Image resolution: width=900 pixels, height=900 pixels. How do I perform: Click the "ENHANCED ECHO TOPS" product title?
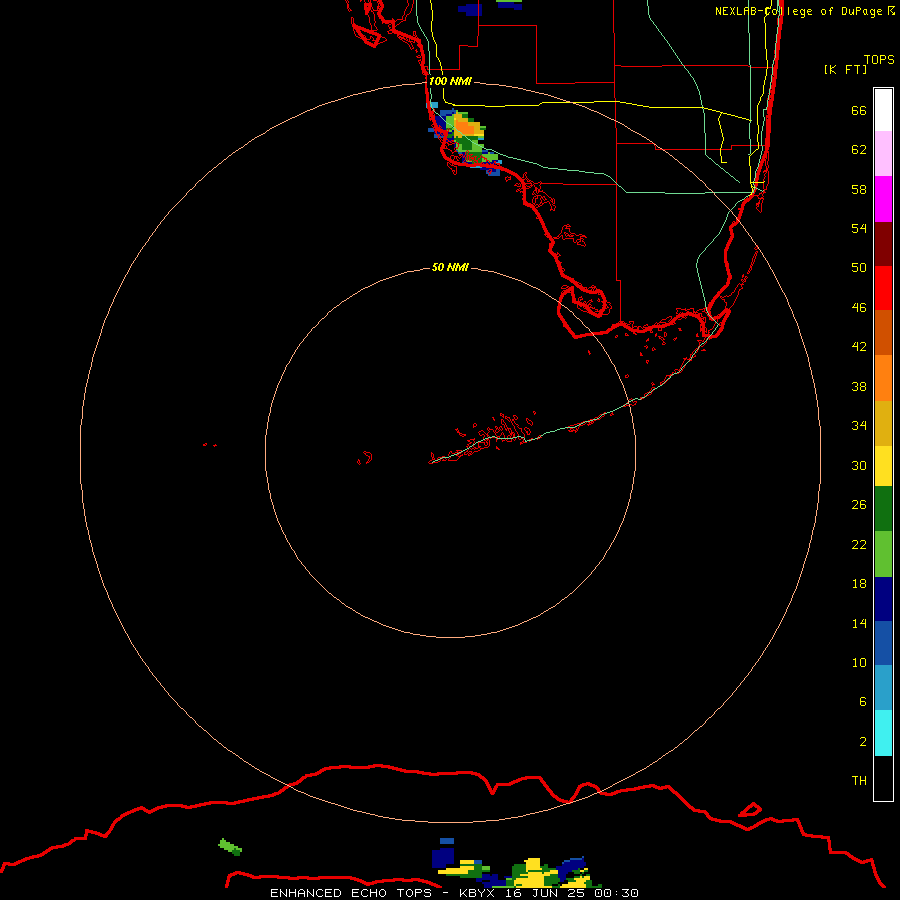[x=351, y=893]
